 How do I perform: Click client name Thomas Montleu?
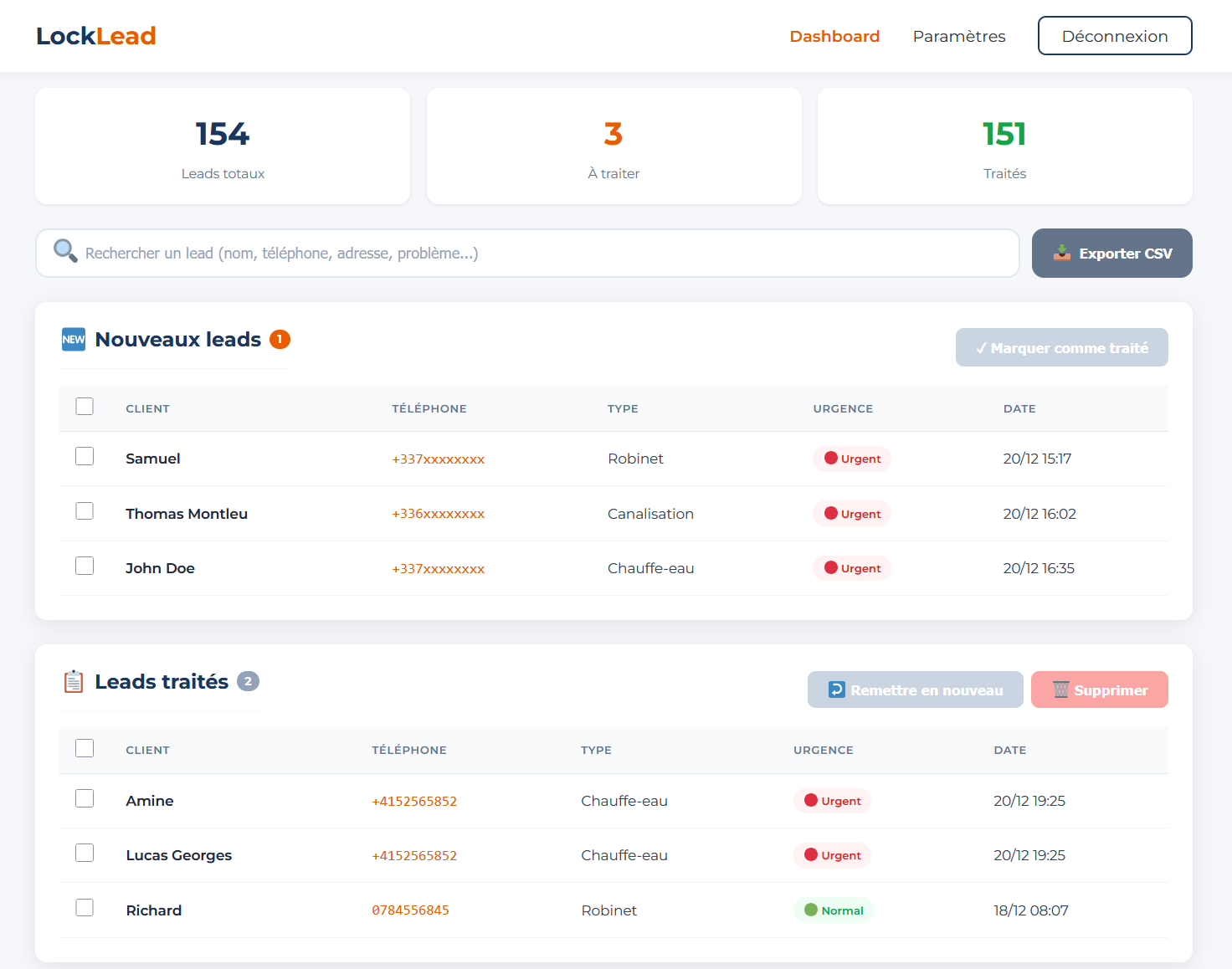(x=187, y=514)
